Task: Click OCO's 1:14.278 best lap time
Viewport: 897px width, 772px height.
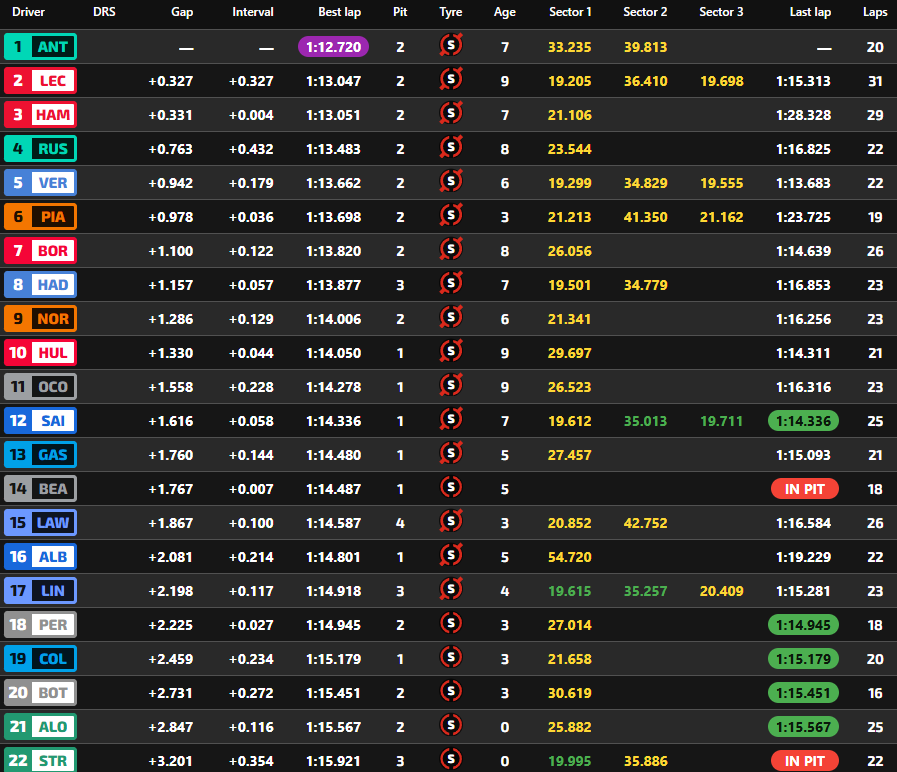Action: coord(334,387)
